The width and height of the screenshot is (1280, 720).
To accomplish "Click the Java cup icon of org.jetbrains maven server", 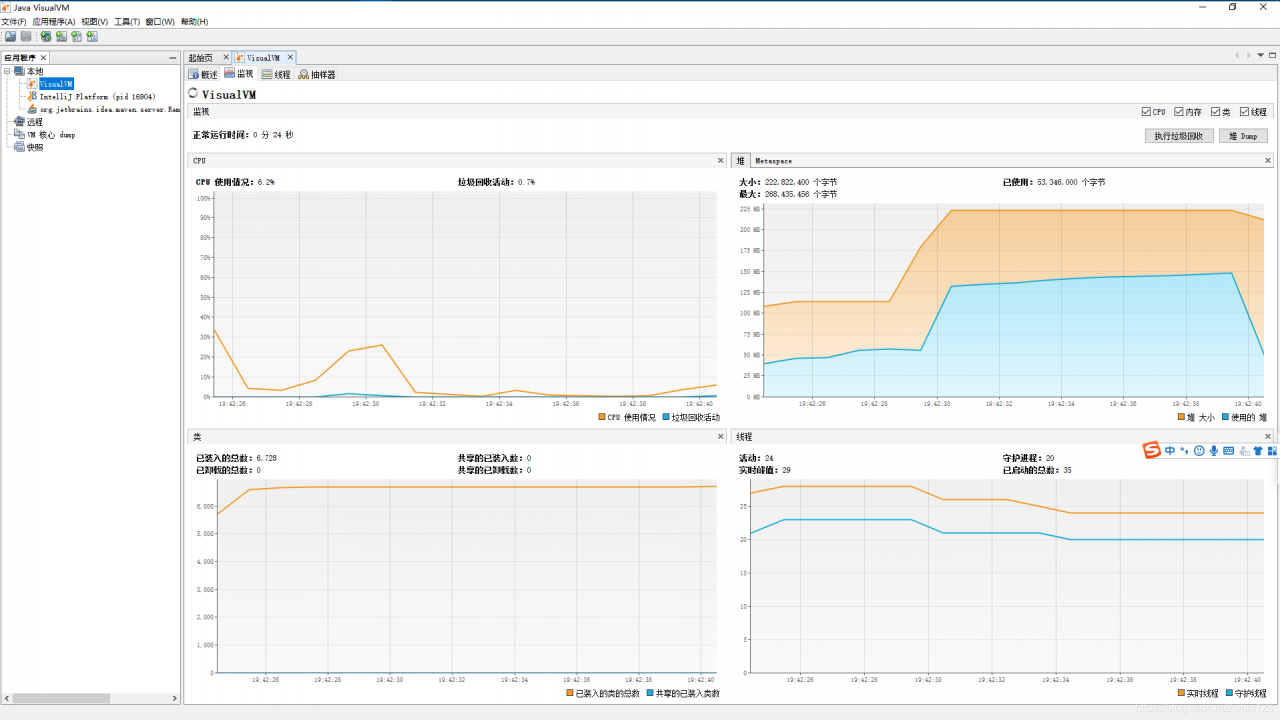I will (x=33, y=109).
